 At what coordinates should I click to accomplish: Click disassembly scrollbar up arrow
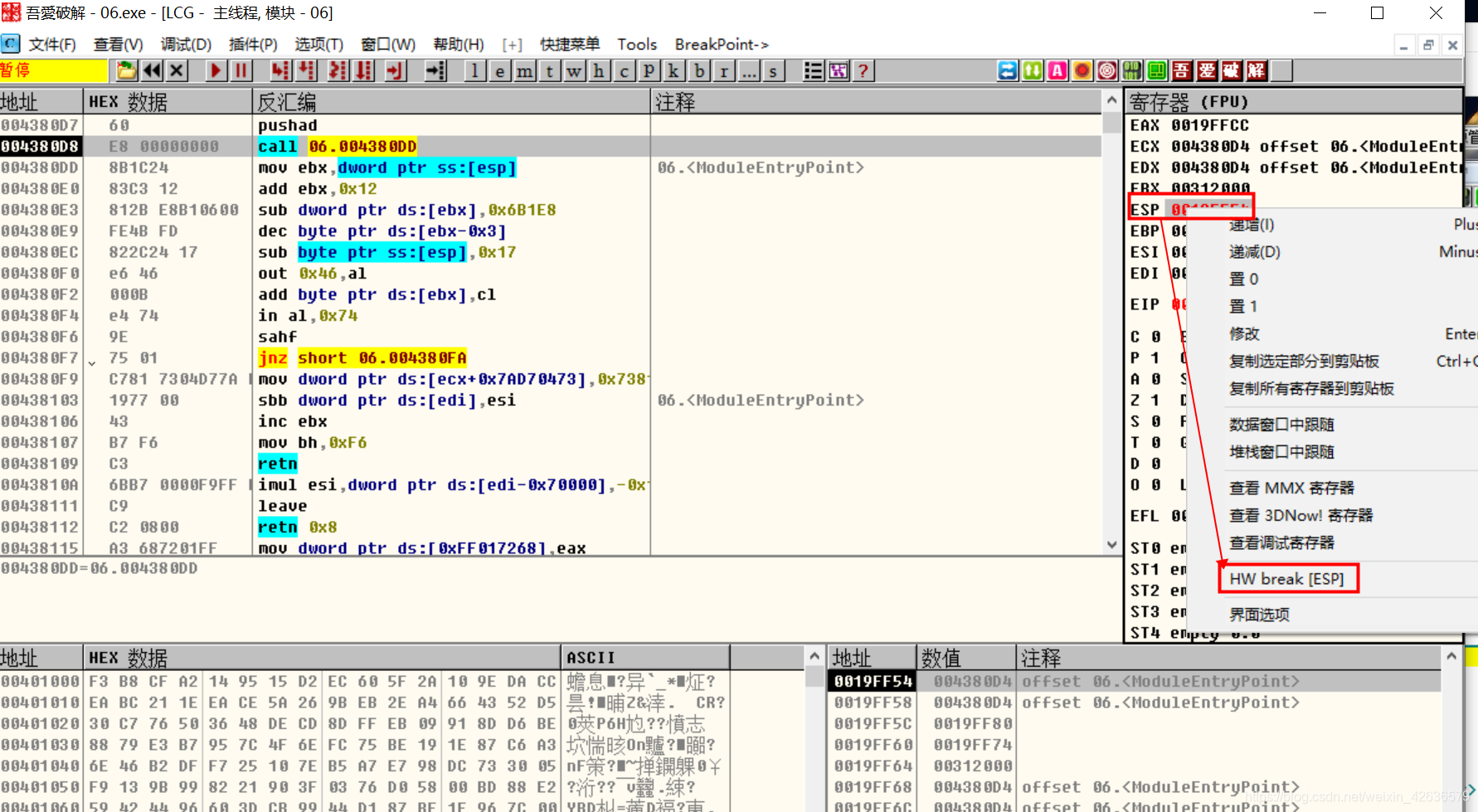[x=1111, y=100]
